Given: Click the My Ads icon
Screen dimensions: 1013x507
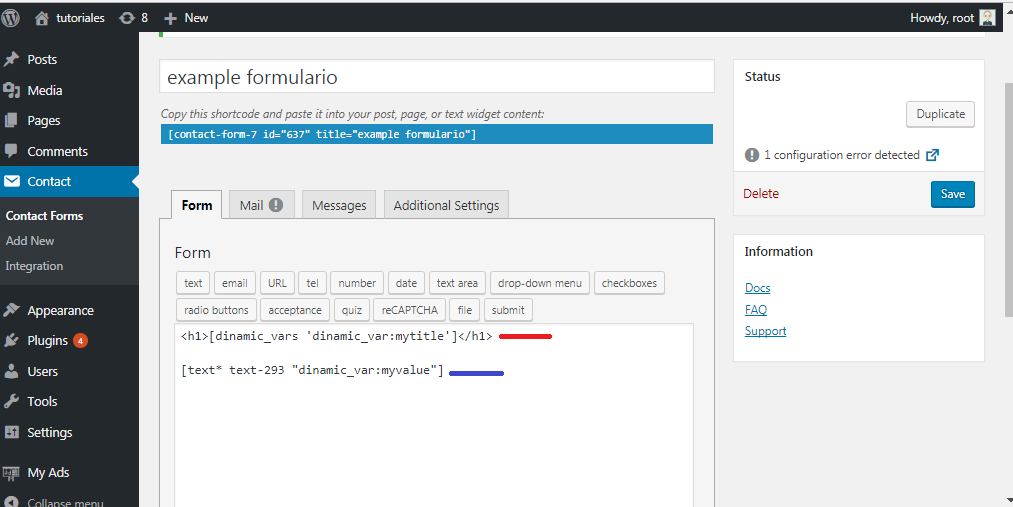Looking at the screenshot, I should click(x=11, y=473).
